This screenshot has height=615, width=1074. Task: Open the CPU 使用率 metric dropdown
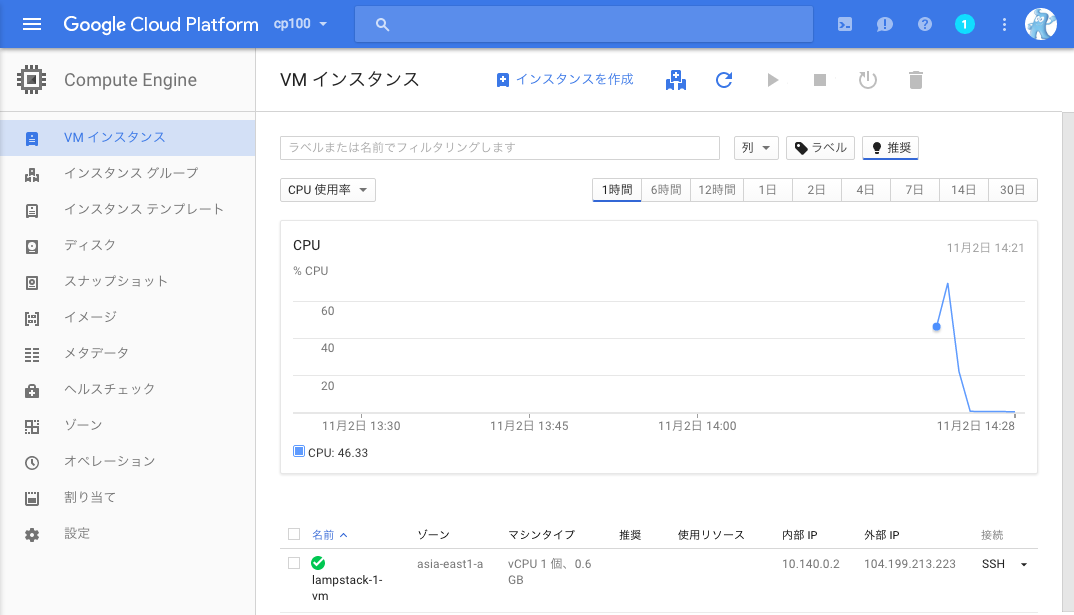coord(328,188)
